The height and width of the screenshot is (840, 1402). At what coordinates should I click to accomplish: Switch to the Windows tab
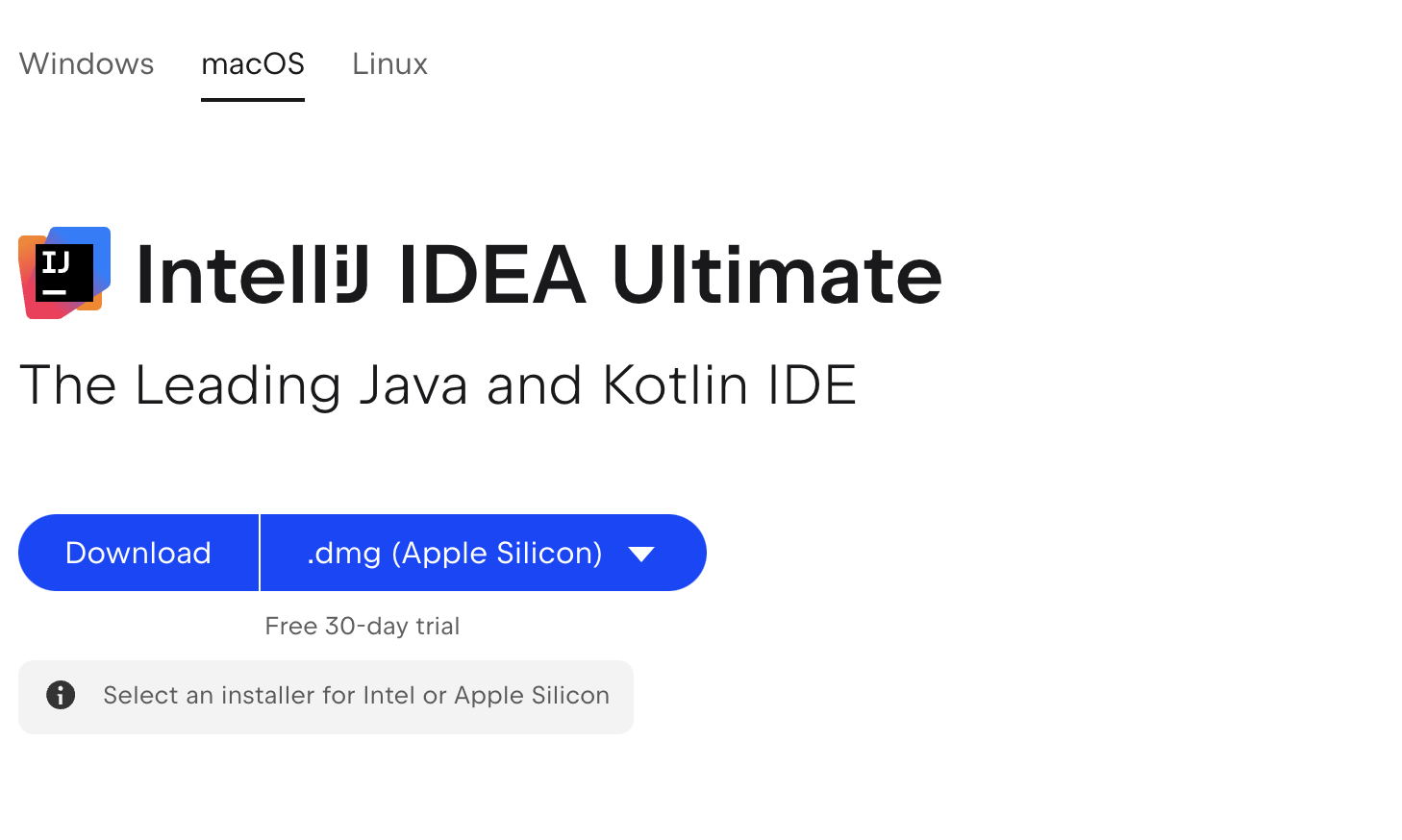tap(87, 63)
